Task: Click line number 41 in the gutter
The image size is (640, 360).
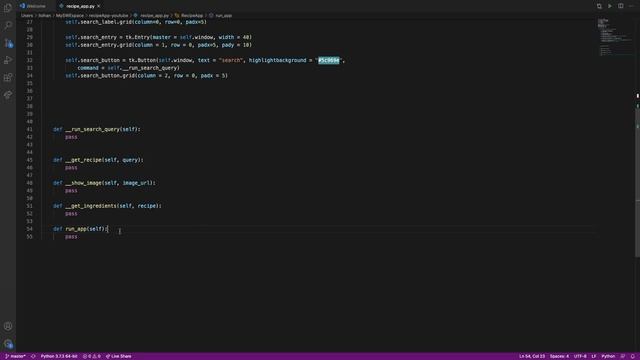Action: click(29, 129)
